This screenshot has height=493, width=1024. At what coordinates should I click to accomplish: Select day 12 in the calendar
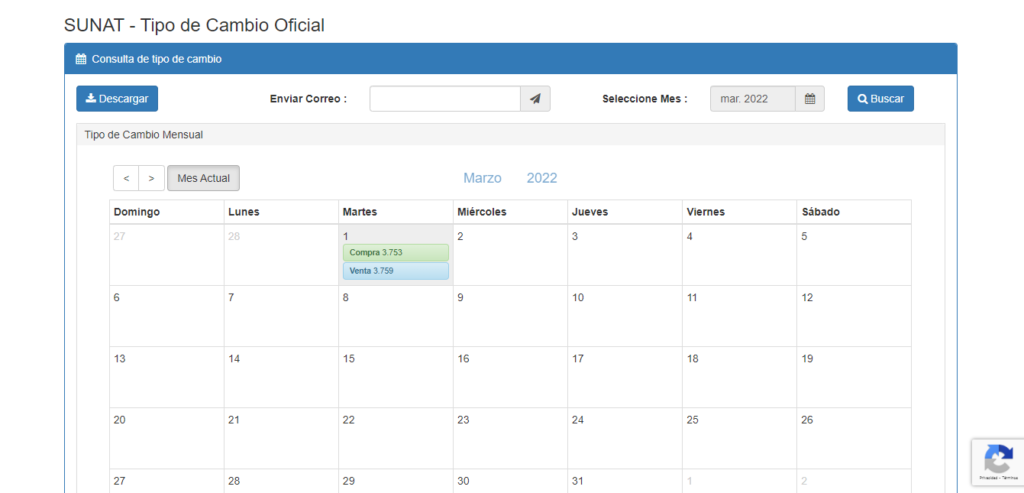[x=854, y=316]
